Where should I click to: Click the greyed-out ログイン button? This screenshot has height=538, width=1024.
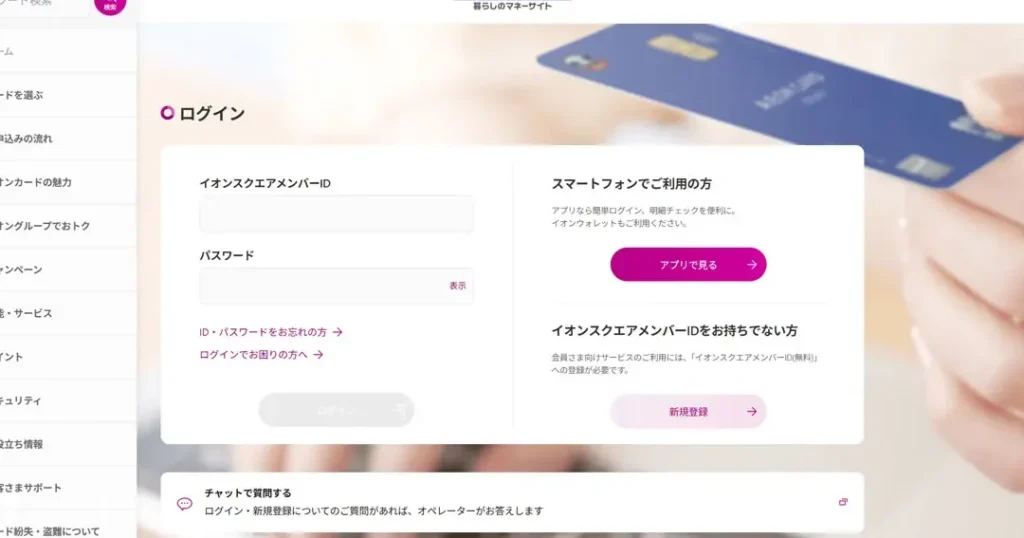(336, 410)
